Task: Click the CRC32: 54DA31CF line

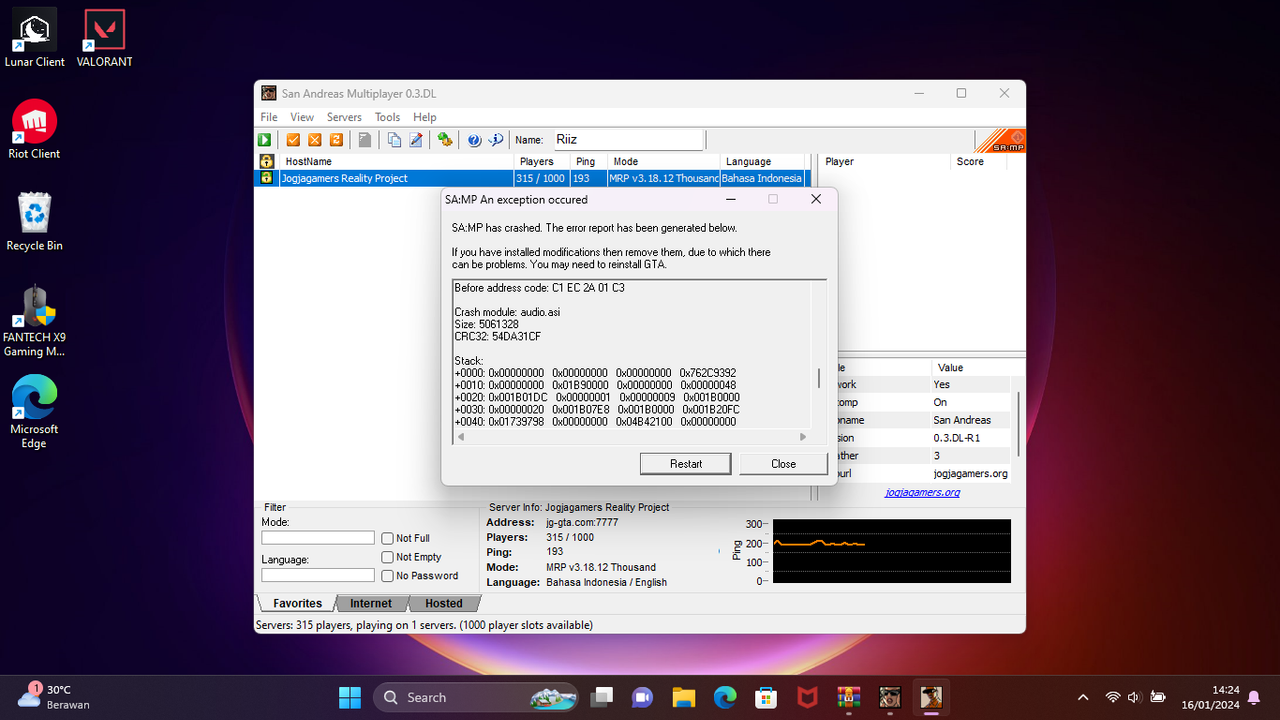Action: [497, 336]
